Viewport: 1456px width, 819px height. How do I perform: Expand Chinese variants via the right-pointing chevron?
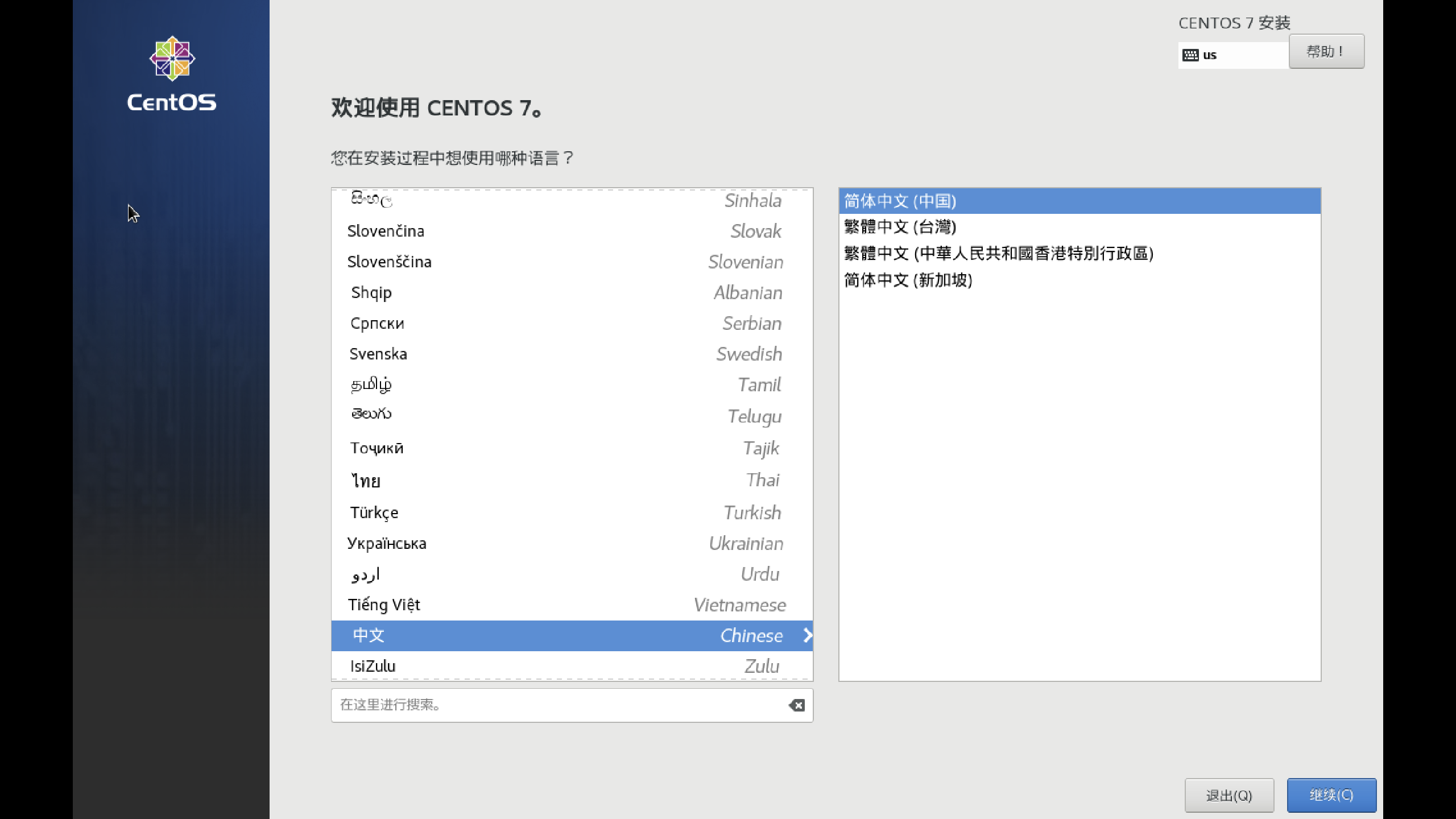[x=807, y=636]
